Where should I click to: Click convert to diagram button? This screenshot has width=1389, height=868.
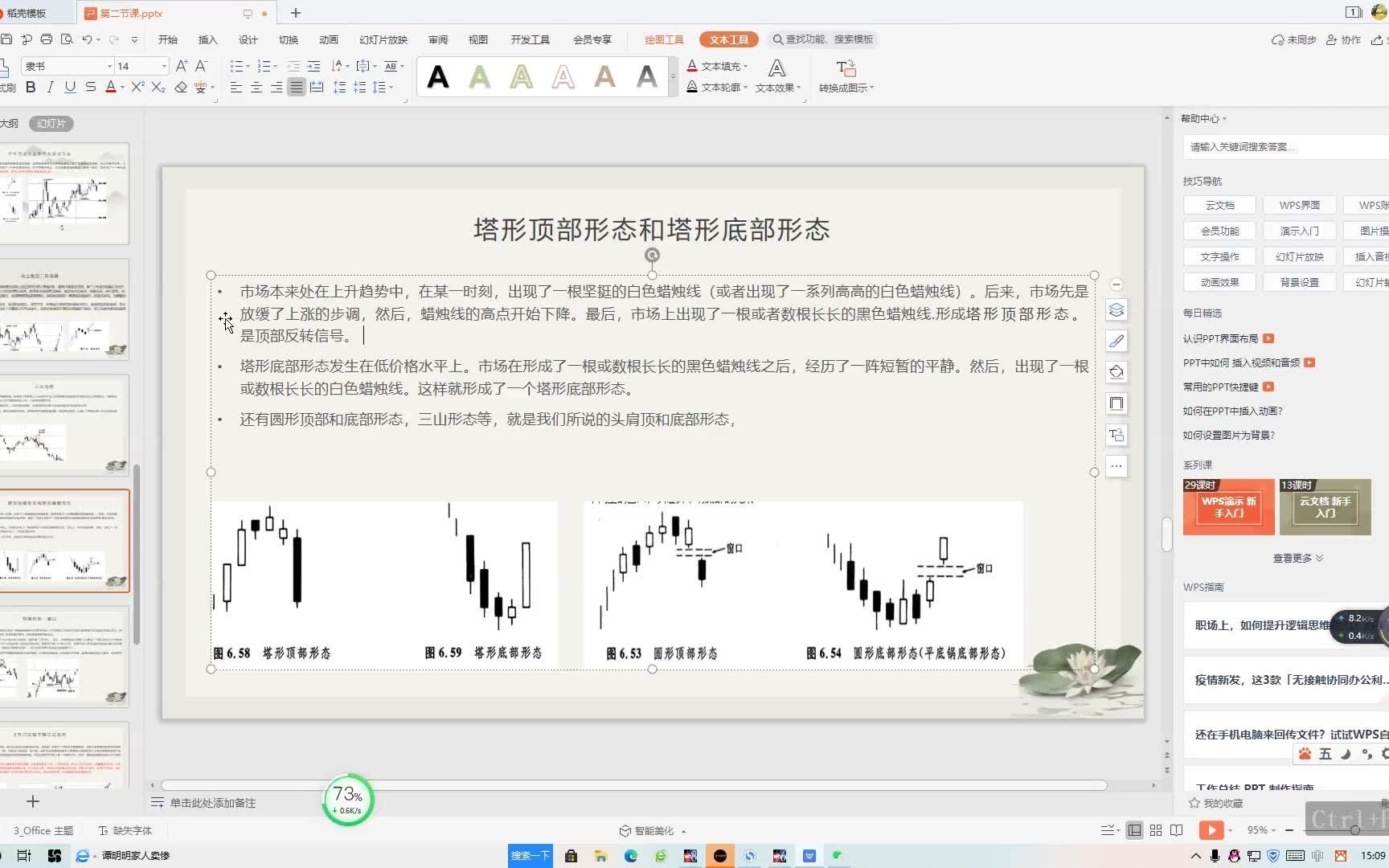tap(846, 76)
